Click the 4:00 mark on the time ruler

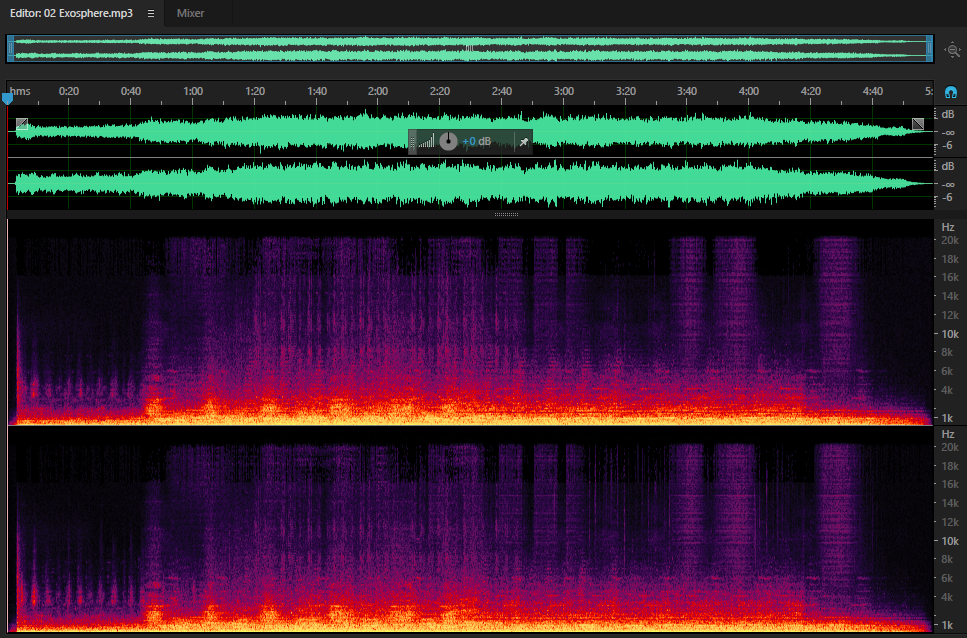coord(749,91)
